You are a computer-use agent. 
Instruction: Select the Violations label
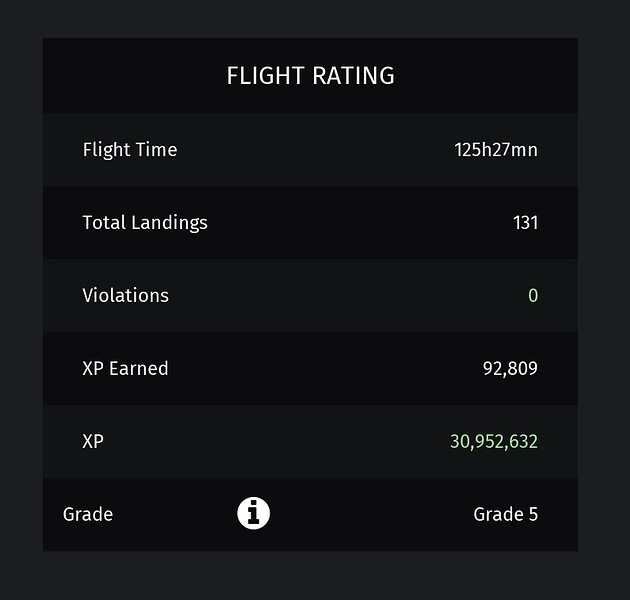[125, 295]
